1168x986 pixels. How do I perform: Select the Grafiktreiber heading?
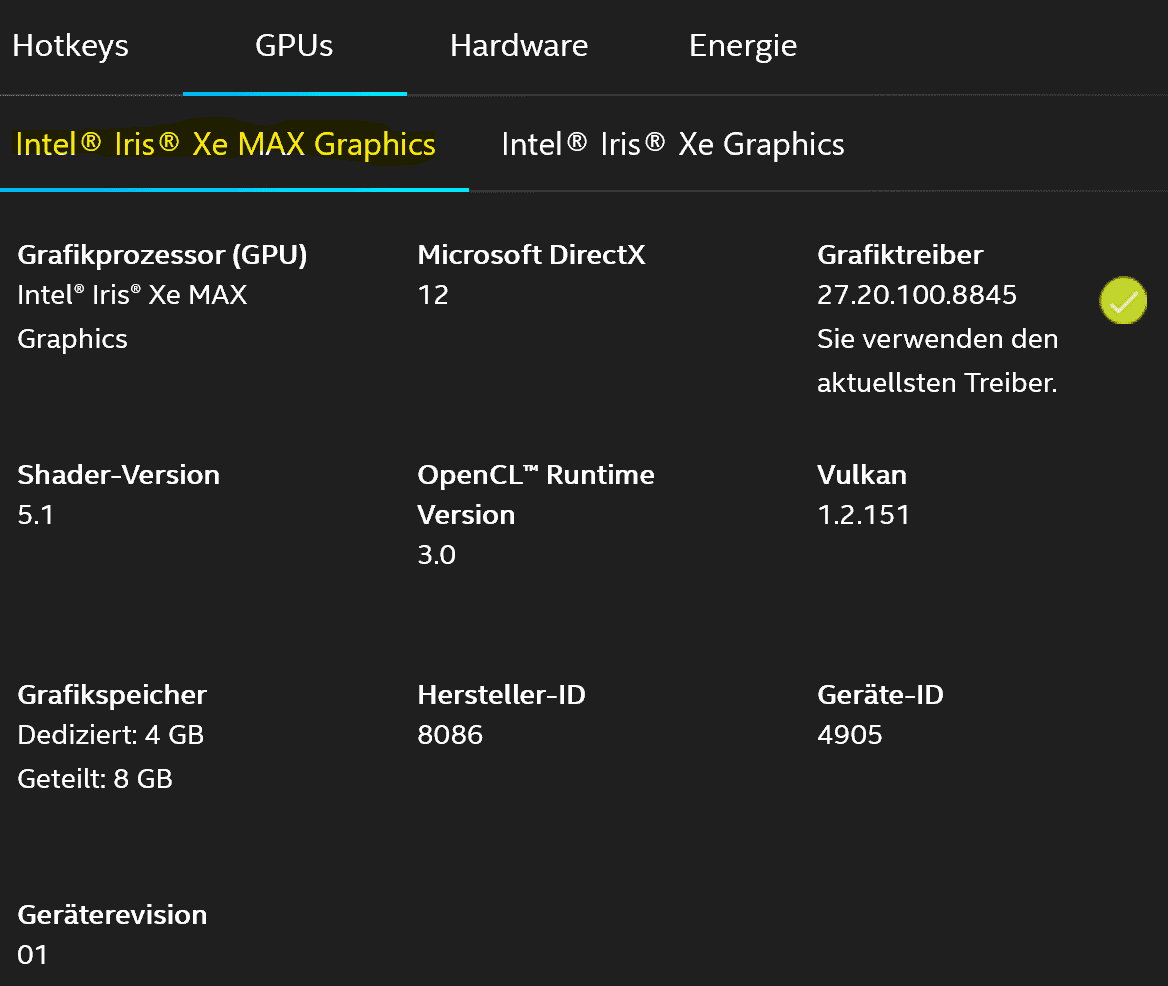(901, 255)
